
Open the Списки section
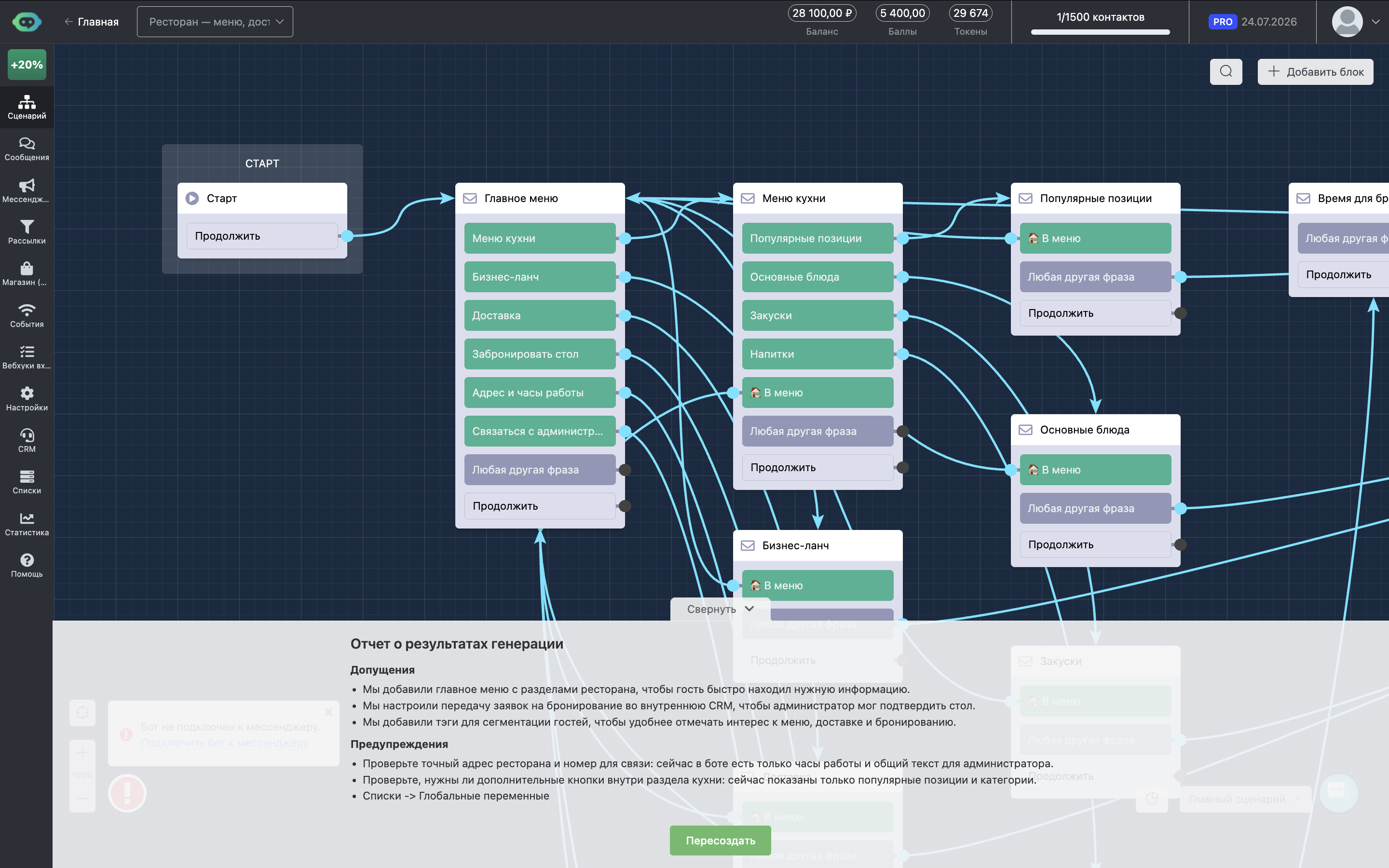27,483
